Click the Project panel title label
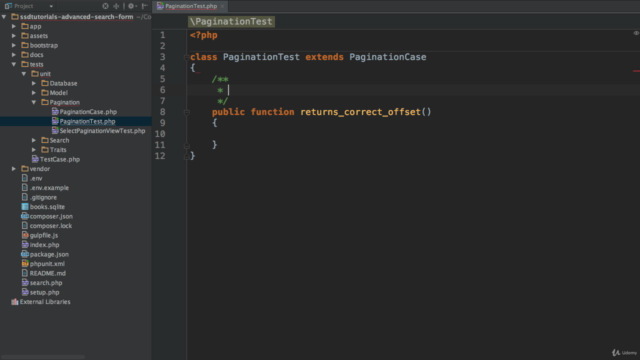The width and height of the screenshot is (640, 360). coord(23,6)
